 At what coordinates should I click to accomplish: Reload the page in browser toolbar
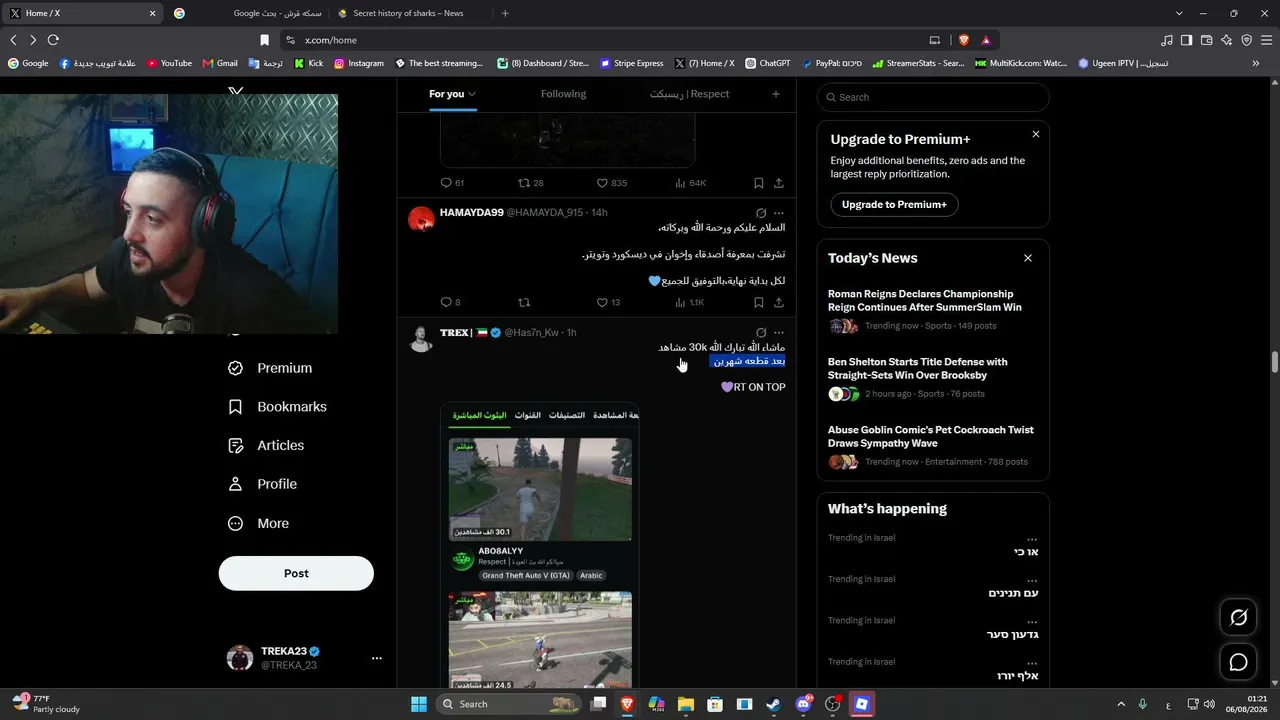click(53, 40)
